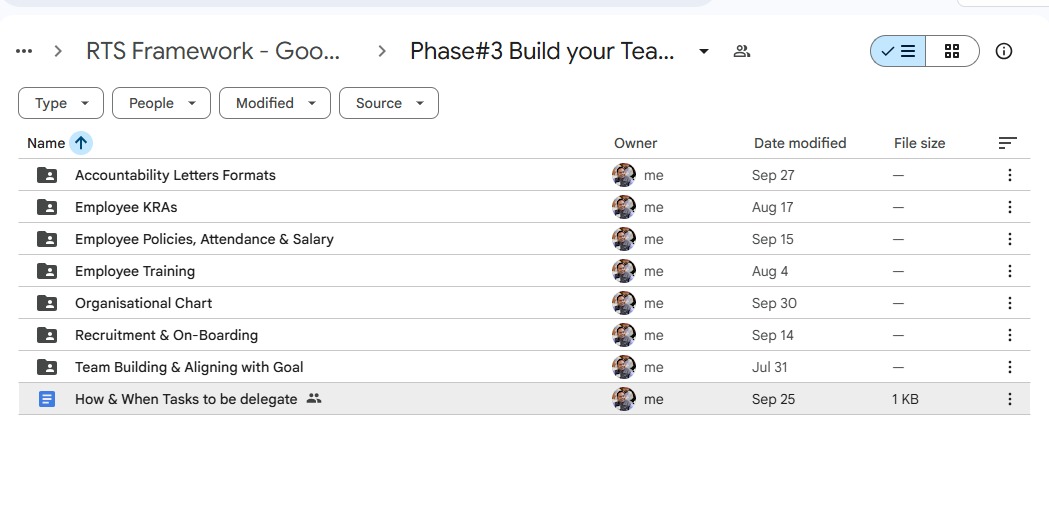Switch to grid layout view
Viewport: 1049px width, 509px height.
(x=952, y=51)
